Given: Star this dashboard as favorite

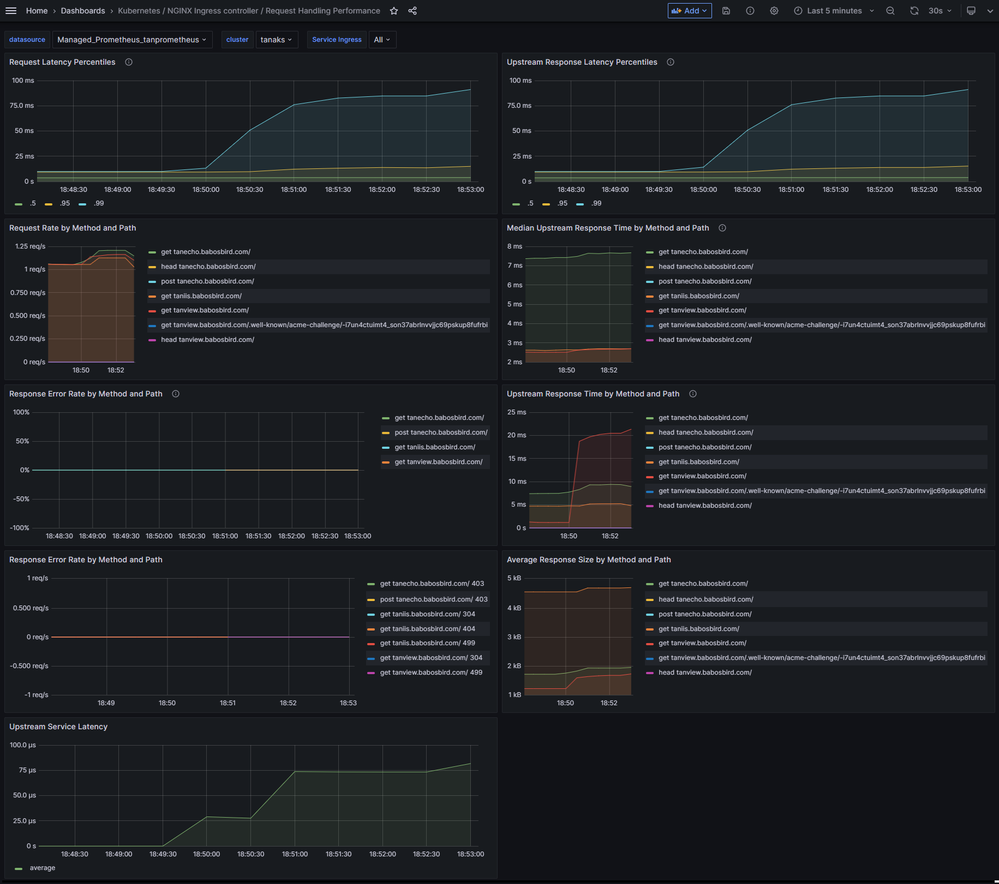Looking at the screenshot, I should 394,11.
